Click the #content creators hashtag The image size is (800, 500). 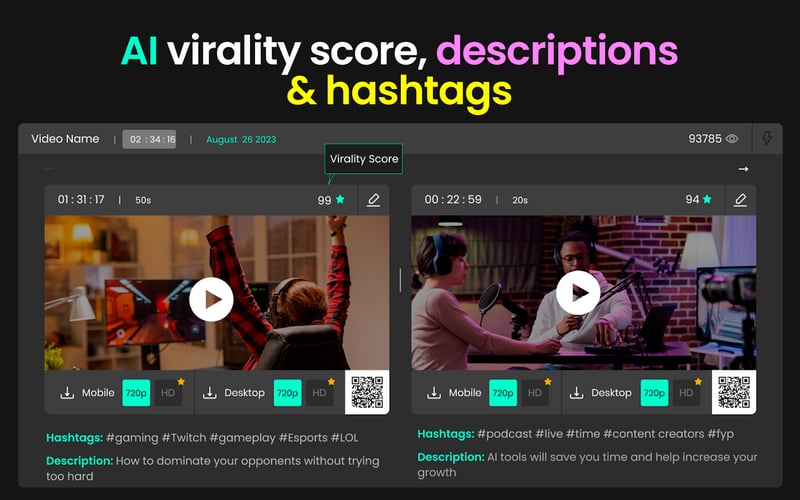[654, 434]
